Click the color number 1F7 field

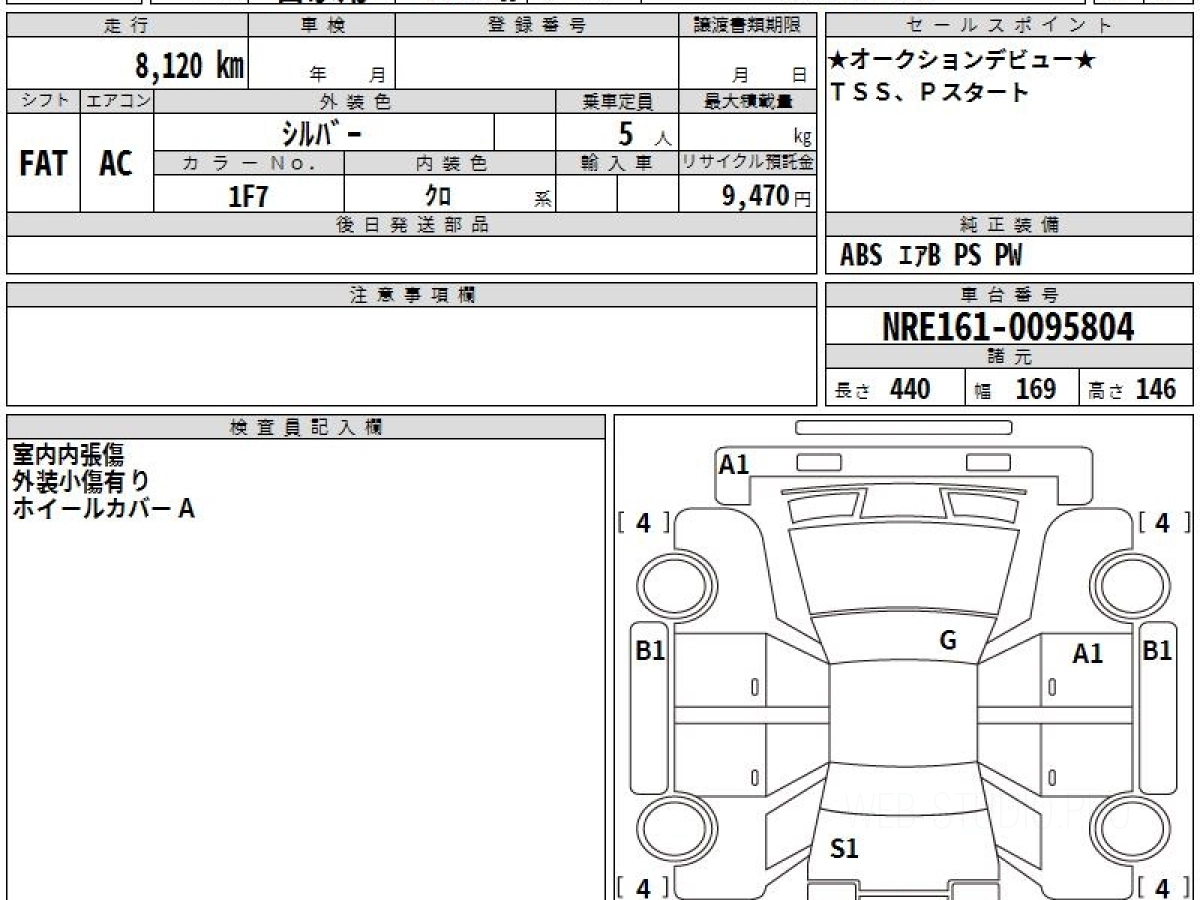click(x=249, y=195)
